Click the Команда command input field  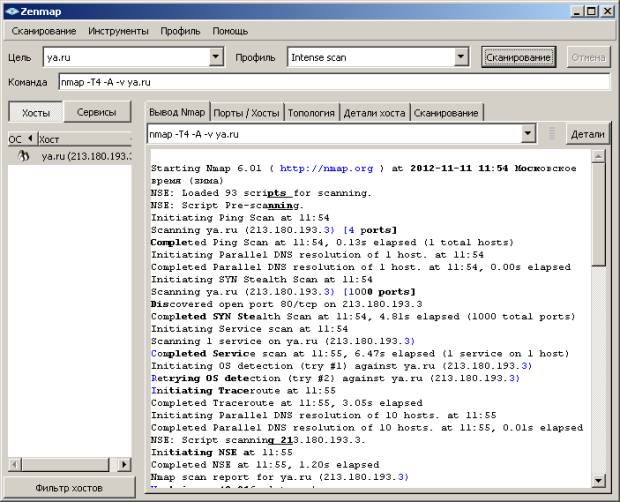(x=334, y=82)
